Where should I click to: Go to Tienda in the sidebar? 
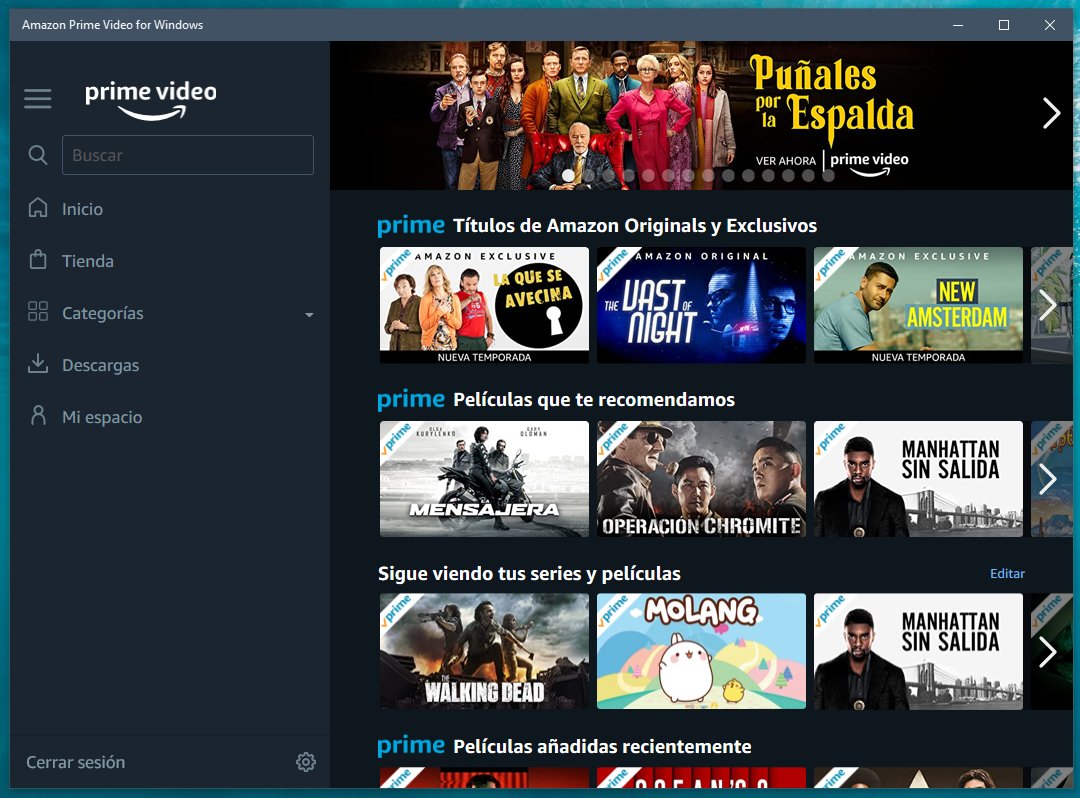pos(88,261)
